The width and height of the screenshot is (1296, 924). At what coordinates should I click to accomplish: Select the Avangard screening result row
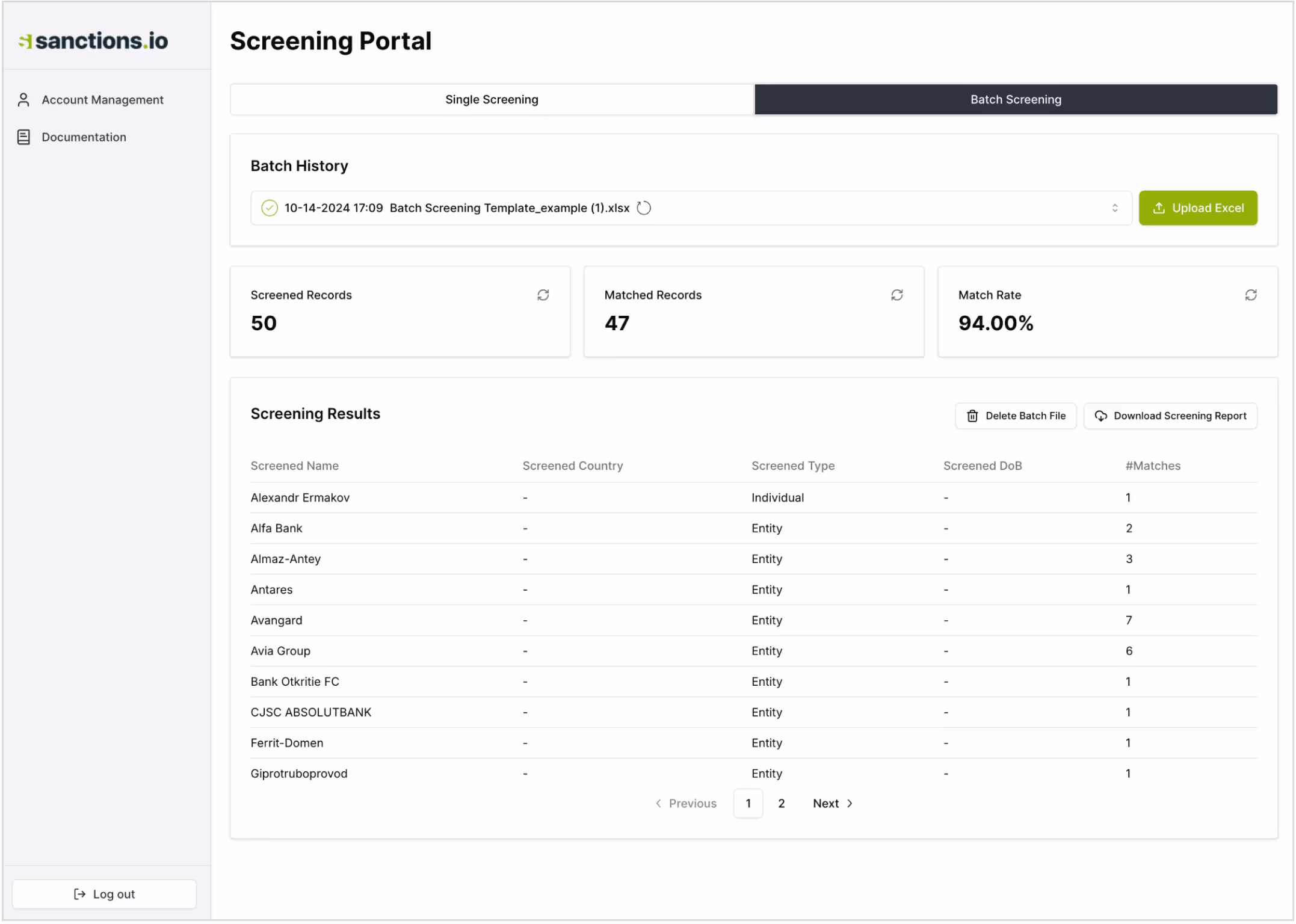click(277, 620)
